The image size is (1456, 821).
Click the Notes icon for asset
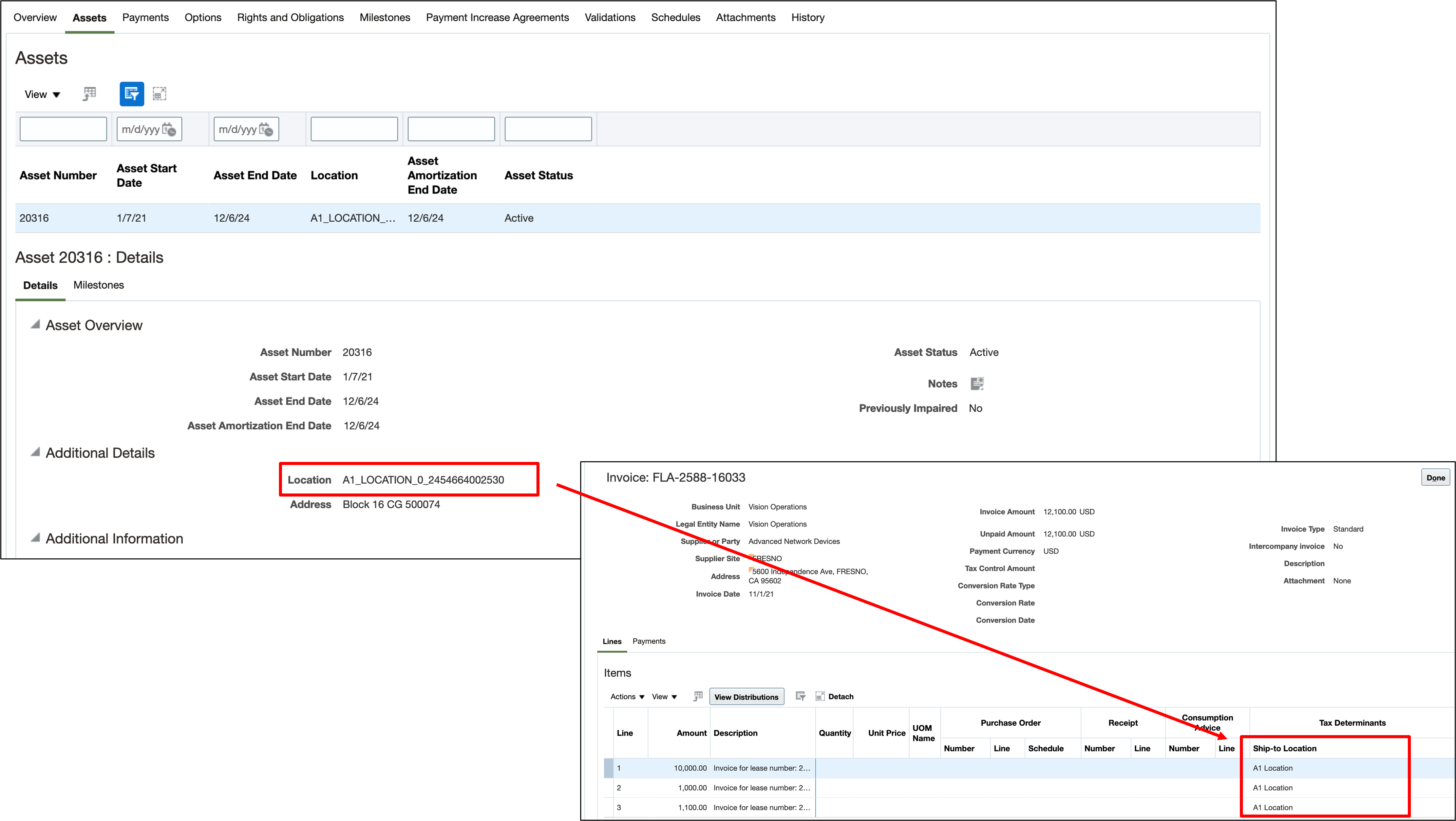pos(977,384)
